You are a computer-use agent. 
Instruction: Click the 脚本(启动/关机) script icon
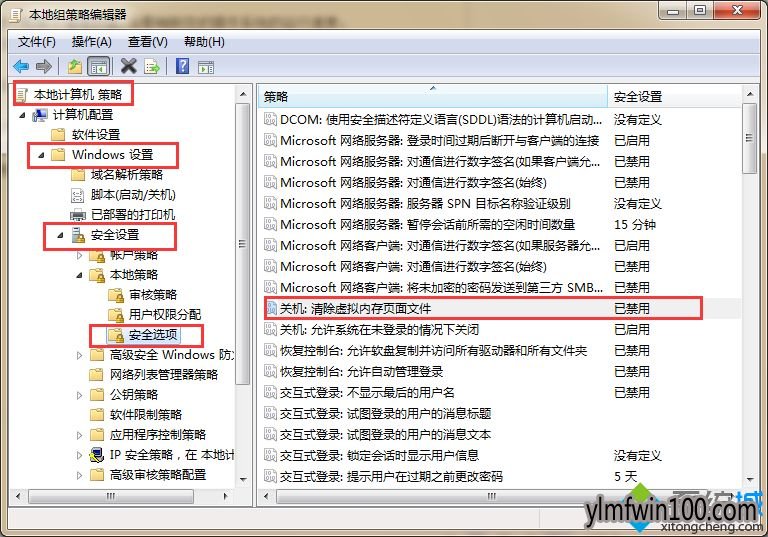[x=77, y=195]
